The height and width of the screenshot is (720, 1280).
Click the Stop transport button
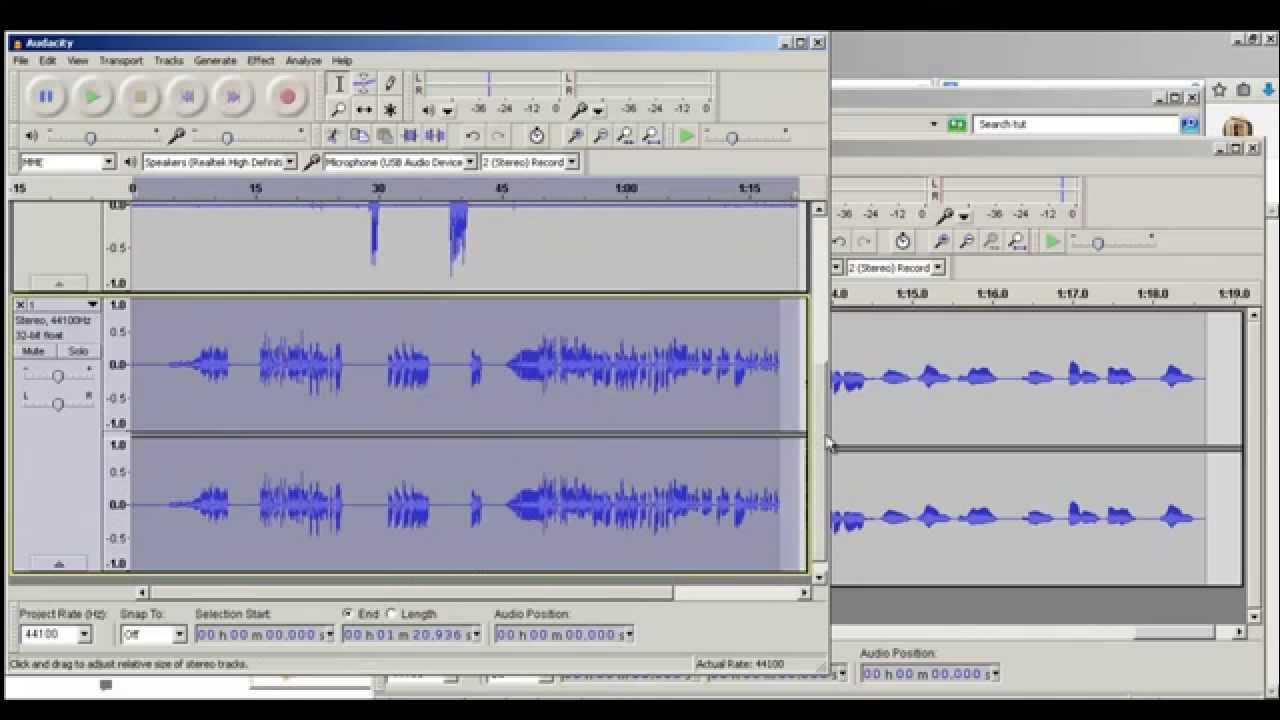pyautogui.click(x=140, y=96)
